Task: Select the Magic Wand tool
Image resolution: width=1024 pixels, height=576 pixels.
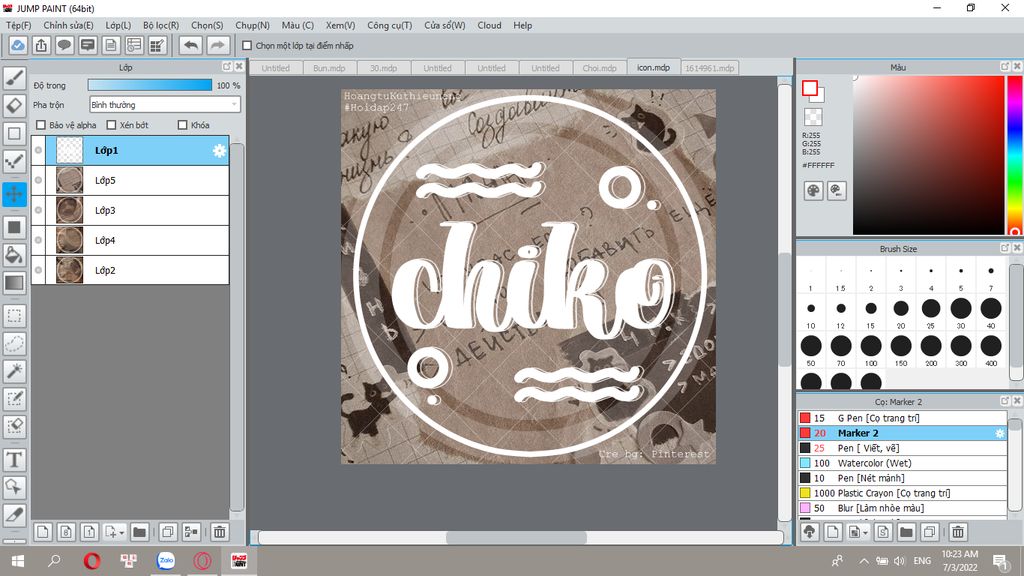Action: click(14, 371)
